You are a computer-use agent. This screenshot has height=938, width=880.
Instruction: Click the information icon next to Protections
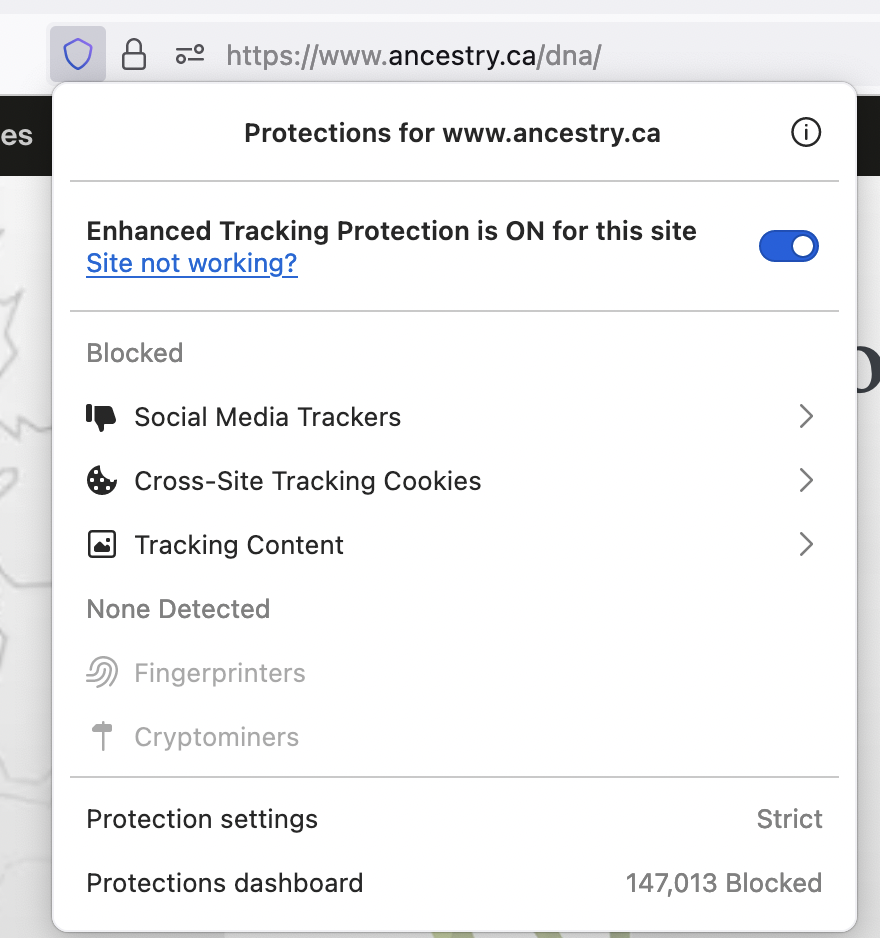click(806, 132)
